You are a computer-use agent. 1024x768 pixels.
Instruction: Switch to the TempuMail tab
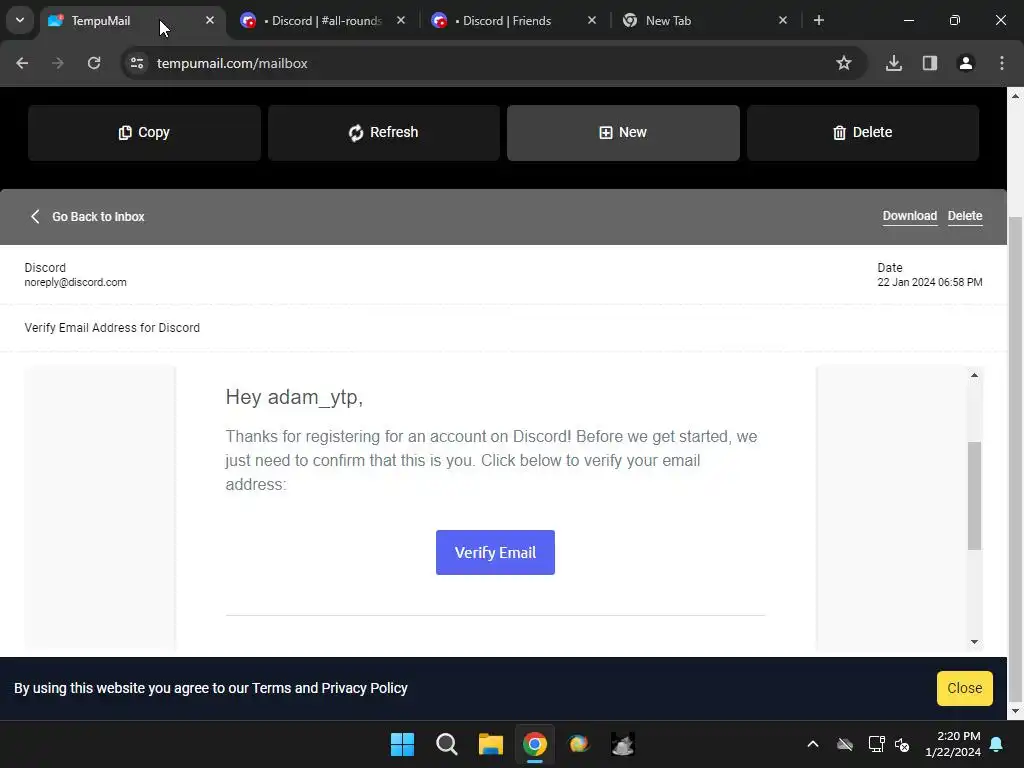pyautogui.click(x=101, y=21)
